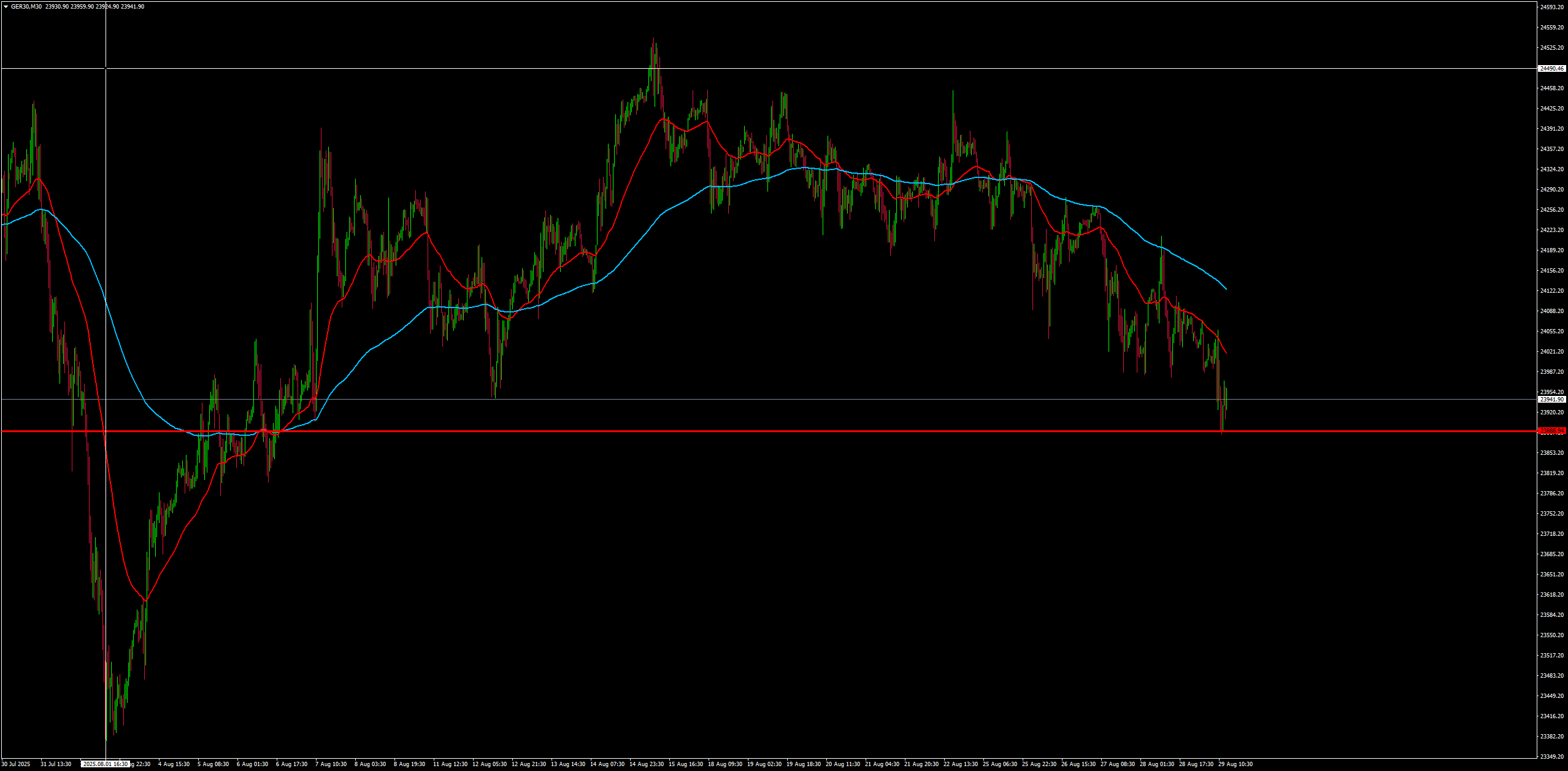Click the 7 Aug 10:30 time label

coord(331,764)
